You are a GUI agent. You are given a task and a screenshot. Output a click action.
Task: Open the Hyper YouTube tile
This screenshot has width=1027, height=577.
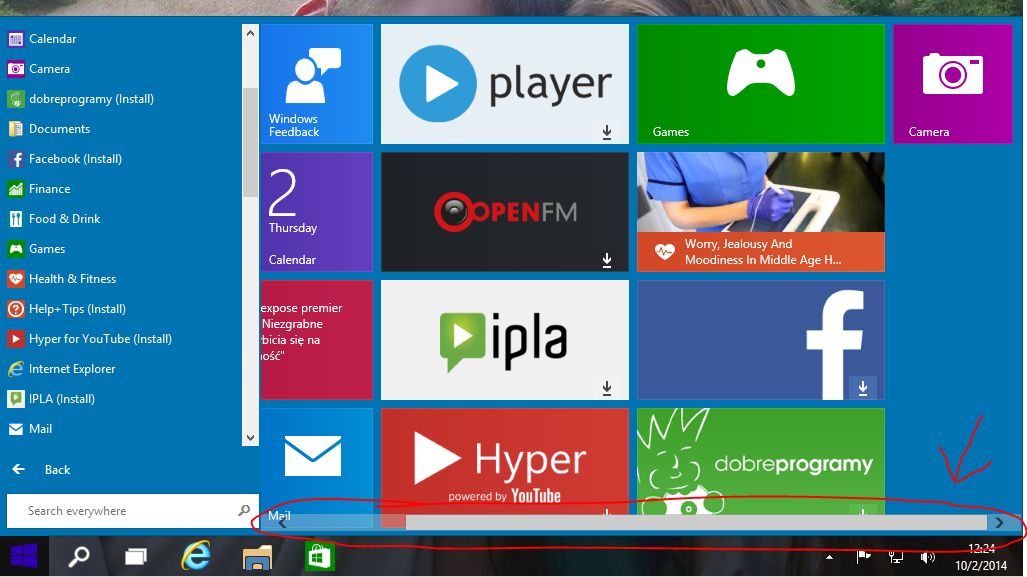point(504,461)
